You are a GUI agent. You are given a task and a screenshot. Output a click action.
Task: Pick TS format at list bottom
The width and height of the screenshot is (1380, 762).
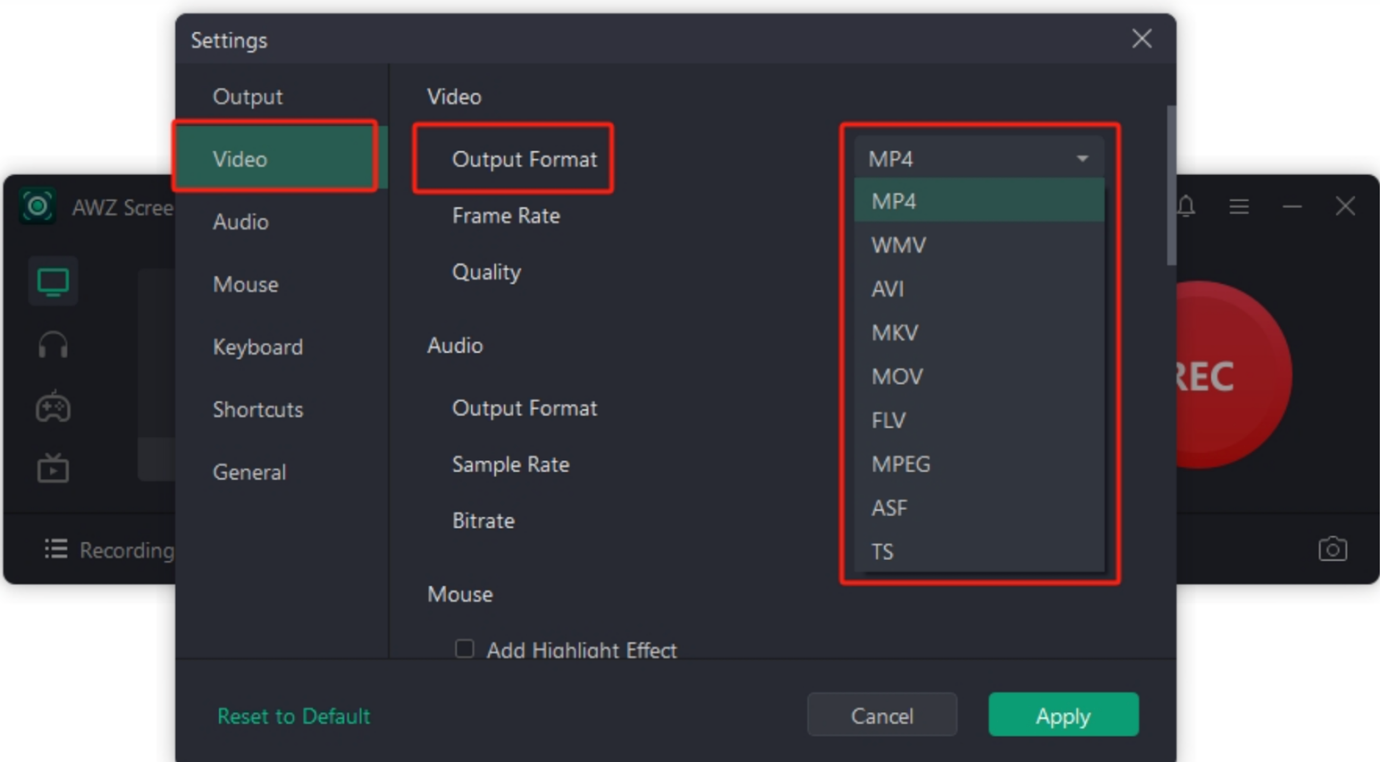[883, 551]
